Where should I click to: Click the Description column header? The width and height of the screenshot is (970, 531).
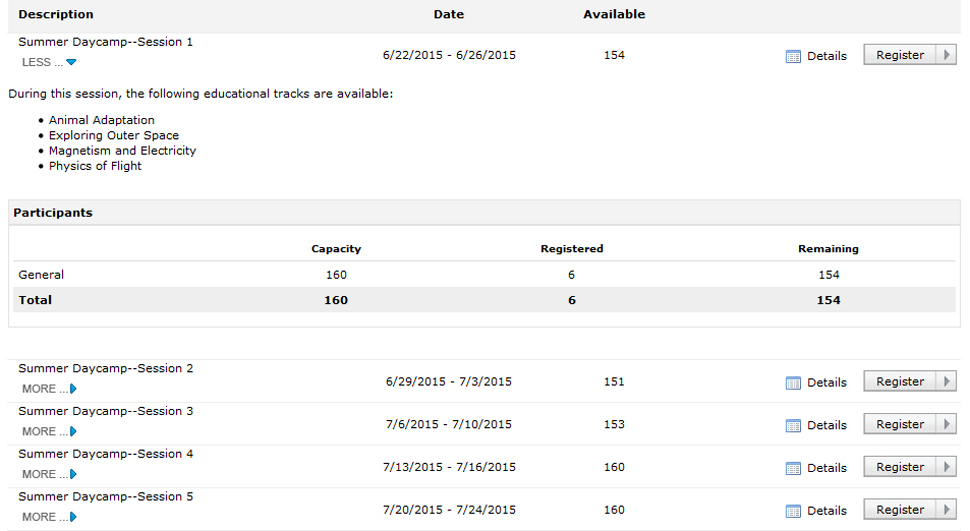pos(56,15)
